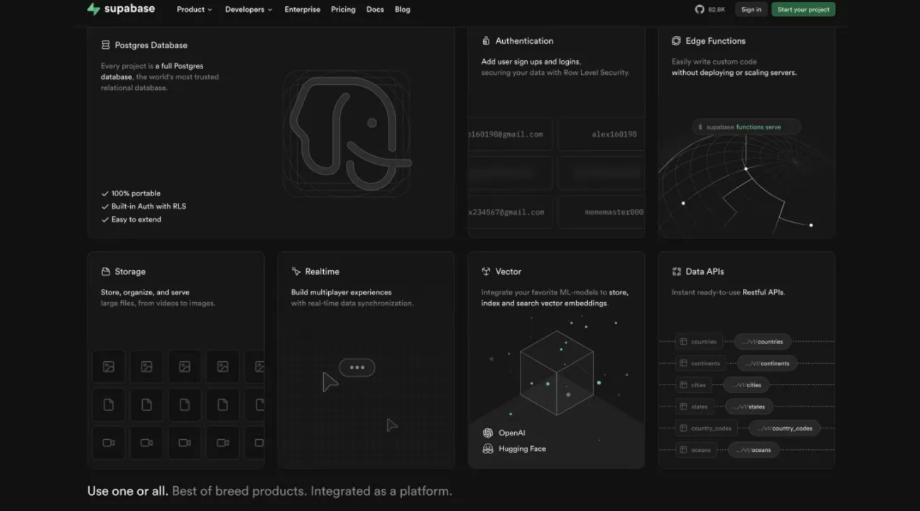Click the Postgres Database icon
Screen dimensions: 920x511
(x=106, y=45)
